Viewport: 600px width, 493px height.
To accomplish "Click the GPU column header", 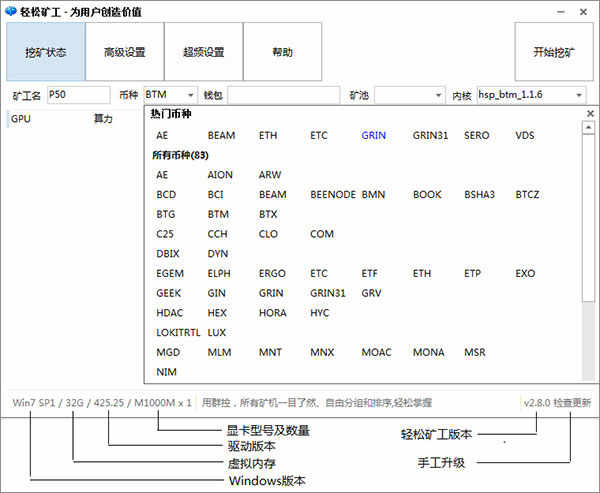I will coord(21,119).
